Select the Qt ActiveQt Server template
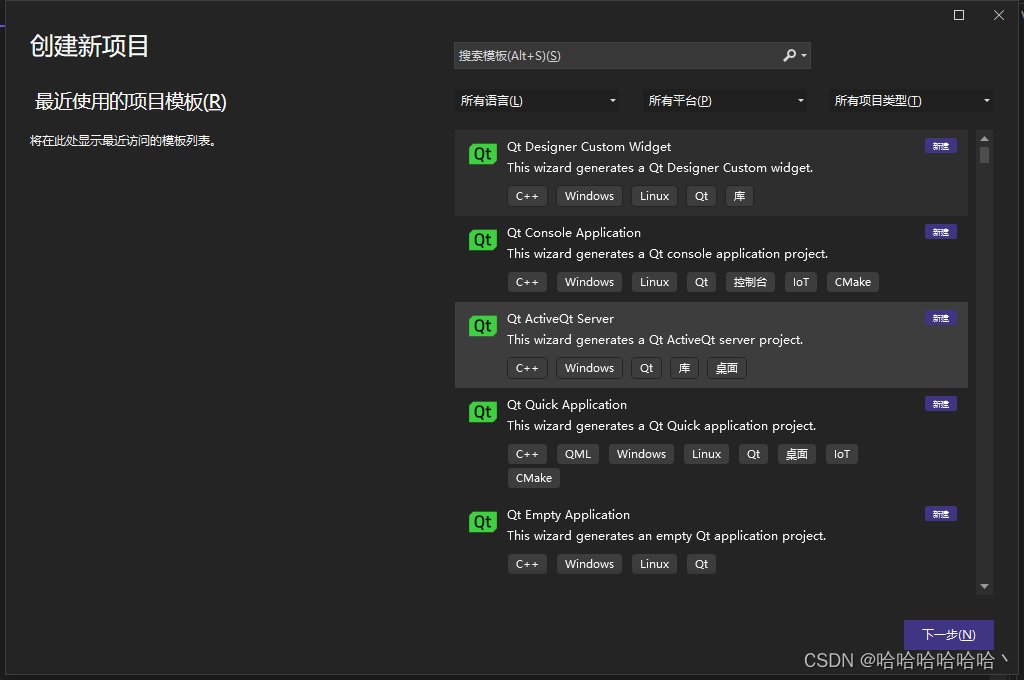1024x680 pixels. point(711,345)
